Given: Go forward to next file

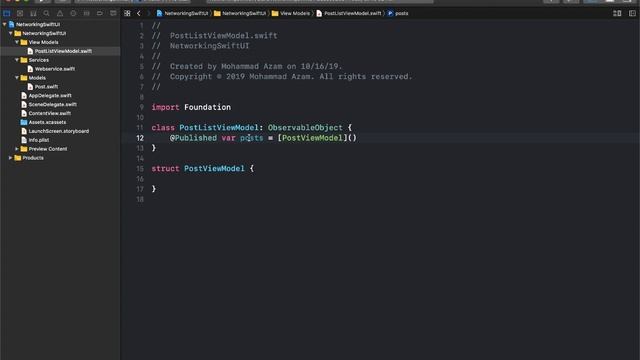Looking at the screenshot, I should [x=148, y=13].
